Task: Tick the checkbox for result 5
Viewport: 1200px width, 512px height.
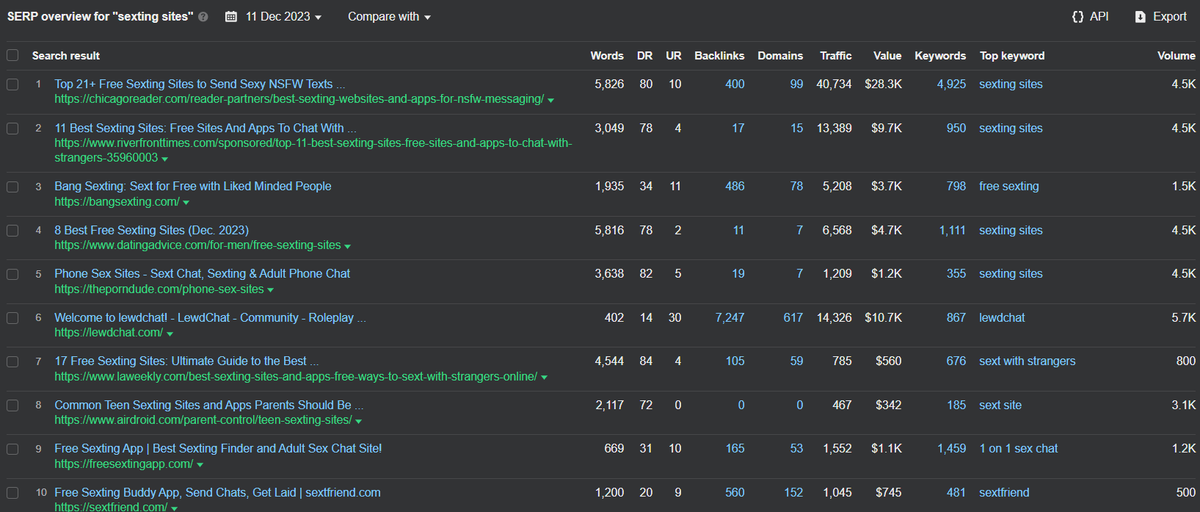Action: pos(12,274)
